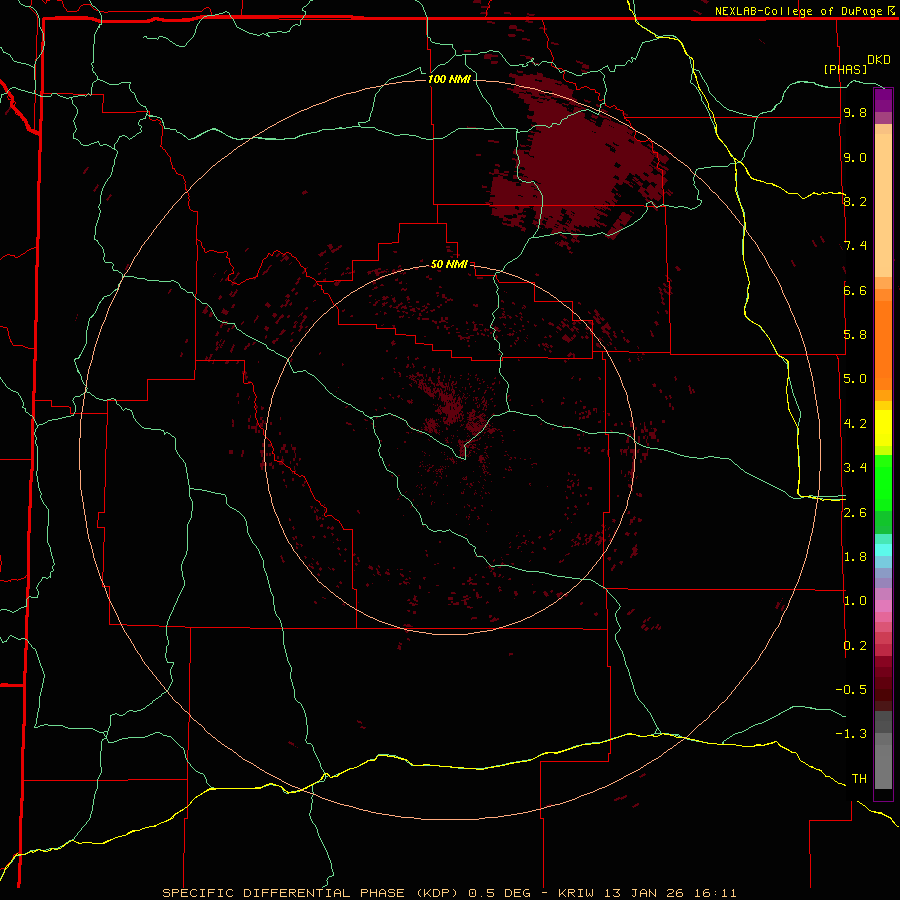
Task: Click the 1.8 scale value label
Action: coord(855,557)
